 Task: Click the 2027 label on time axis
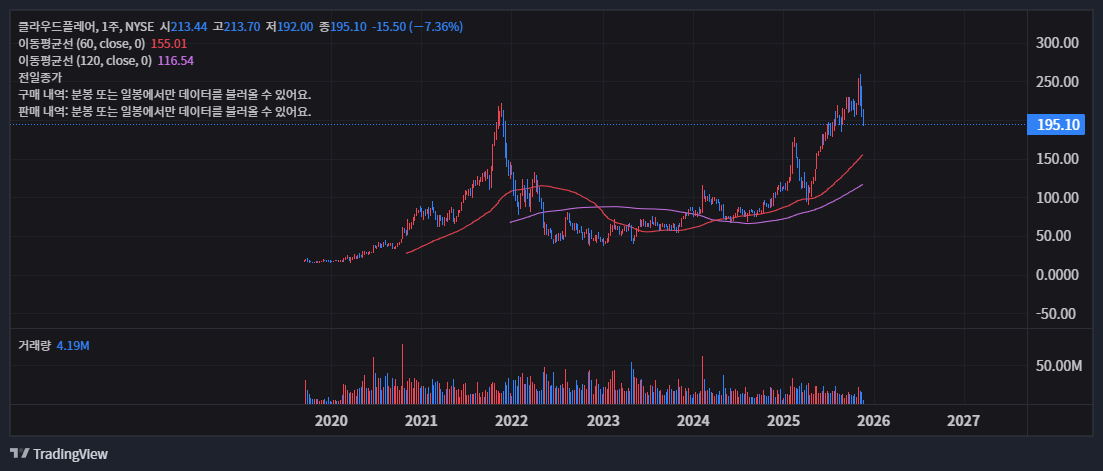(x=963, y=420)
